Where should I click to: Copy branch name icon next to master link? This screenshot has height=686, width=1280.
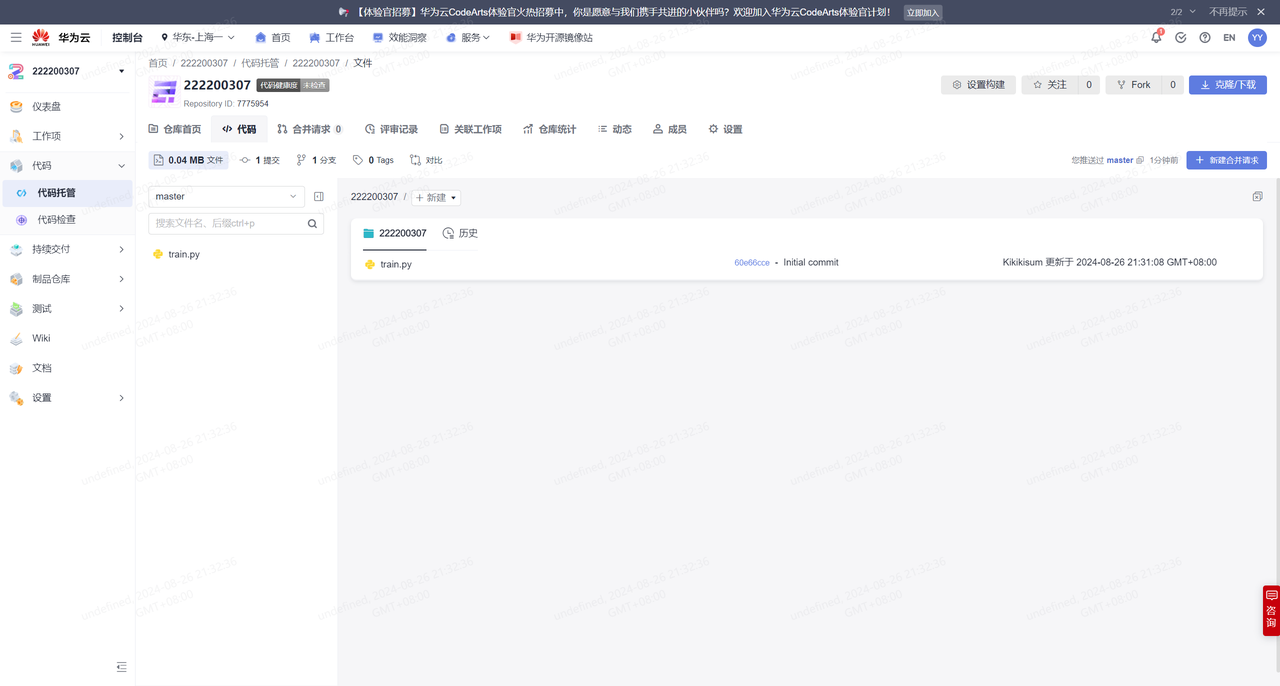coord(1140,160)
